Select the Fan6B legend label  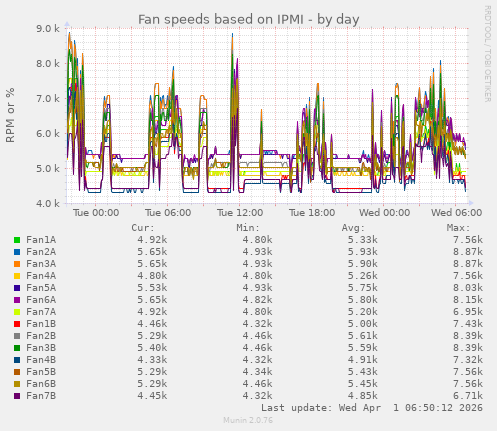pos(41,384)
